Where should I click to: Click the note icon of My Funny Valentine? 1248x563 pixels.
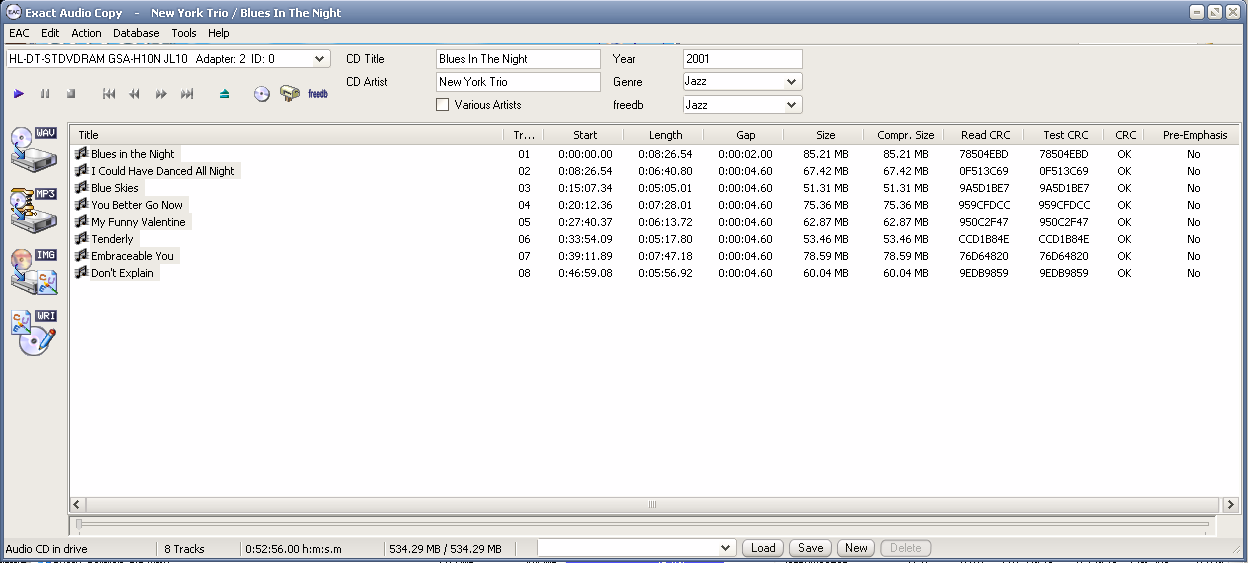pos(82,222)
